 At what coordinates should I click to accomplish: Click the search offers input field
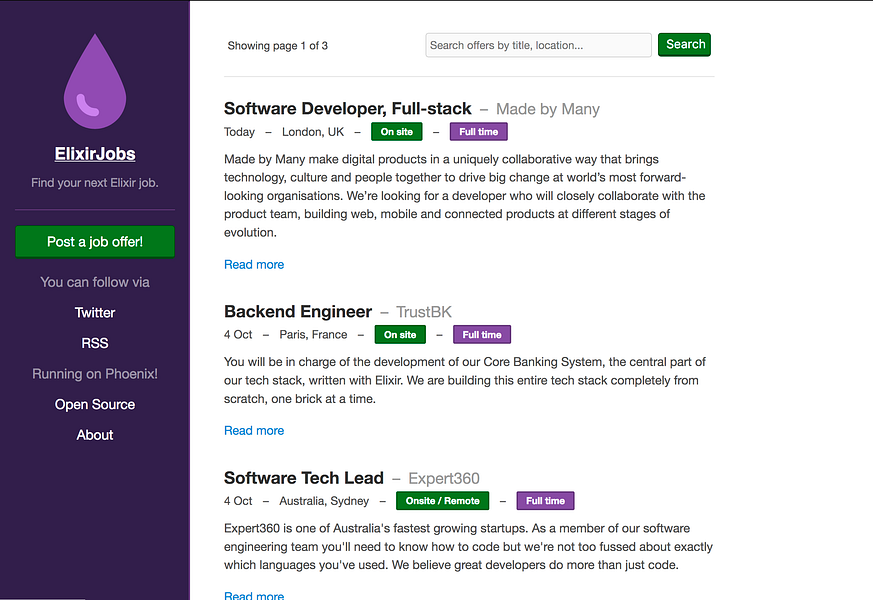(538, 44)
